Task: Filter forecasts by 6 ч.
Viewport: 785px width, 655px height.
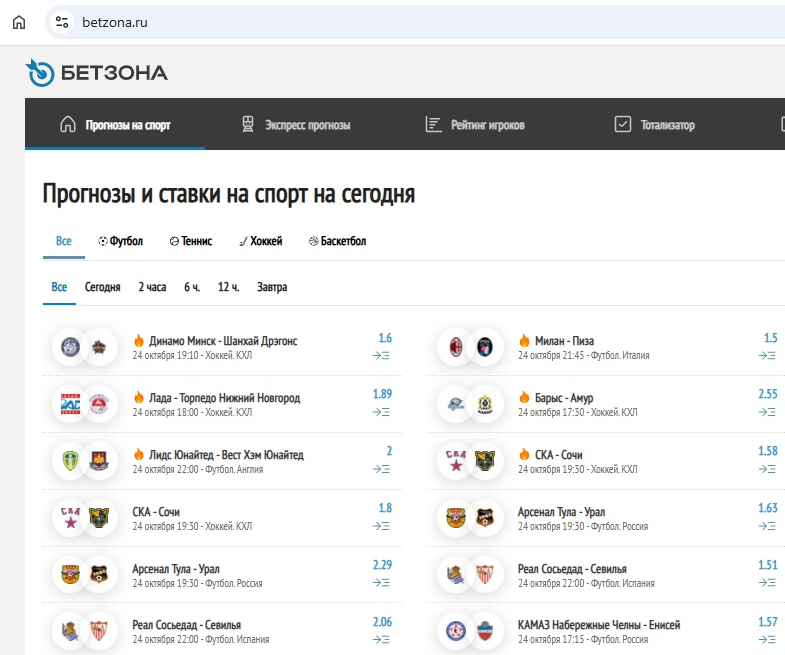Action: pos(192,287)
